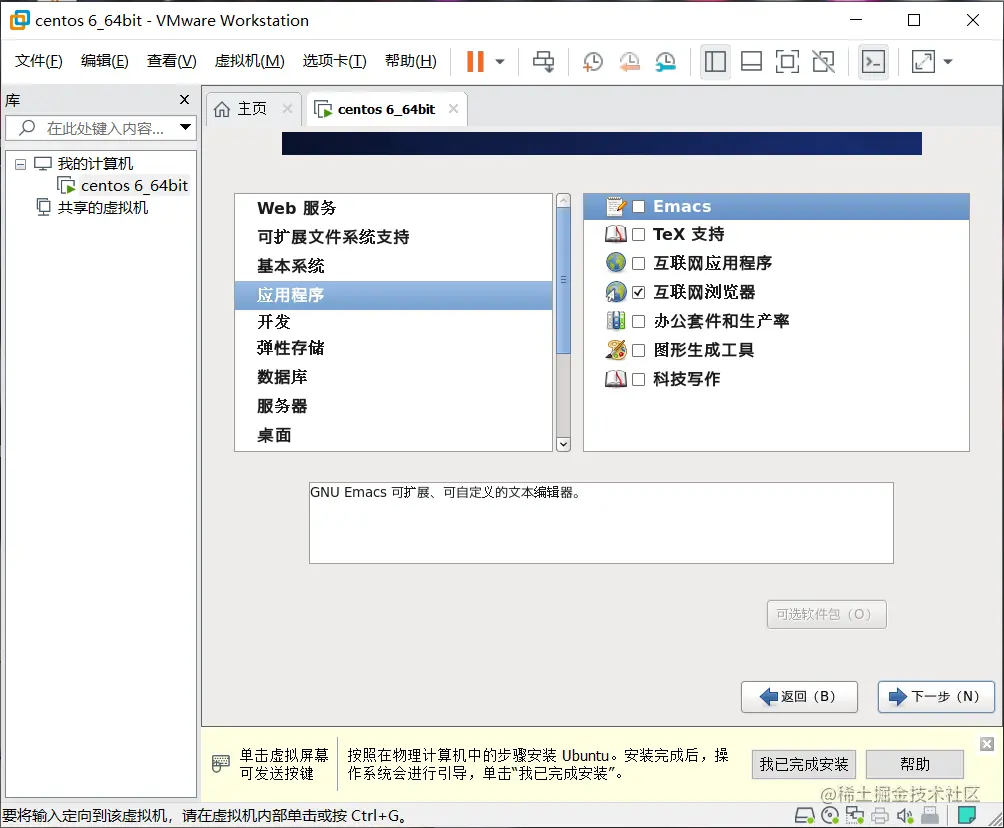Screen dimensions: 1004x828
Task: Open the snapshot manager icon
Action: point(666,61)
